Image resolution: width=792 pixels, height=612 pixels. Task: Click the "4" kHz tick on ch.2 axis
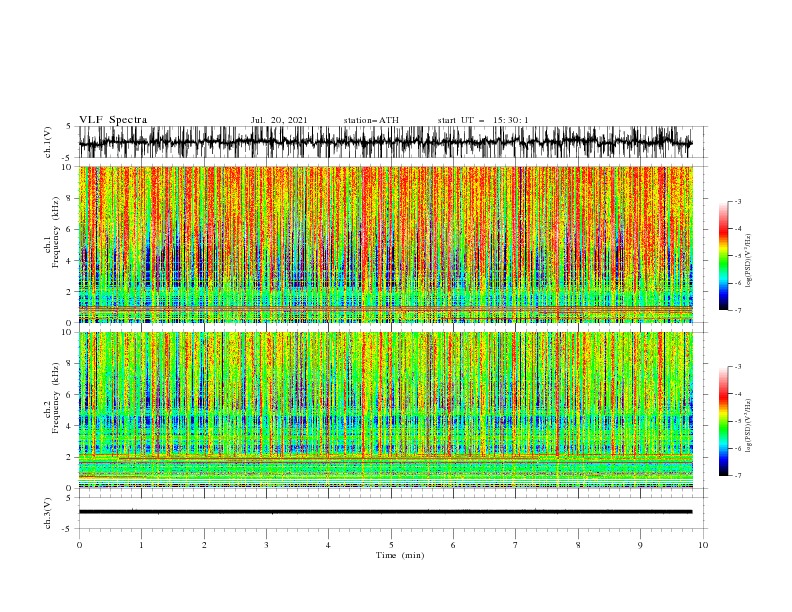(70, 426)
